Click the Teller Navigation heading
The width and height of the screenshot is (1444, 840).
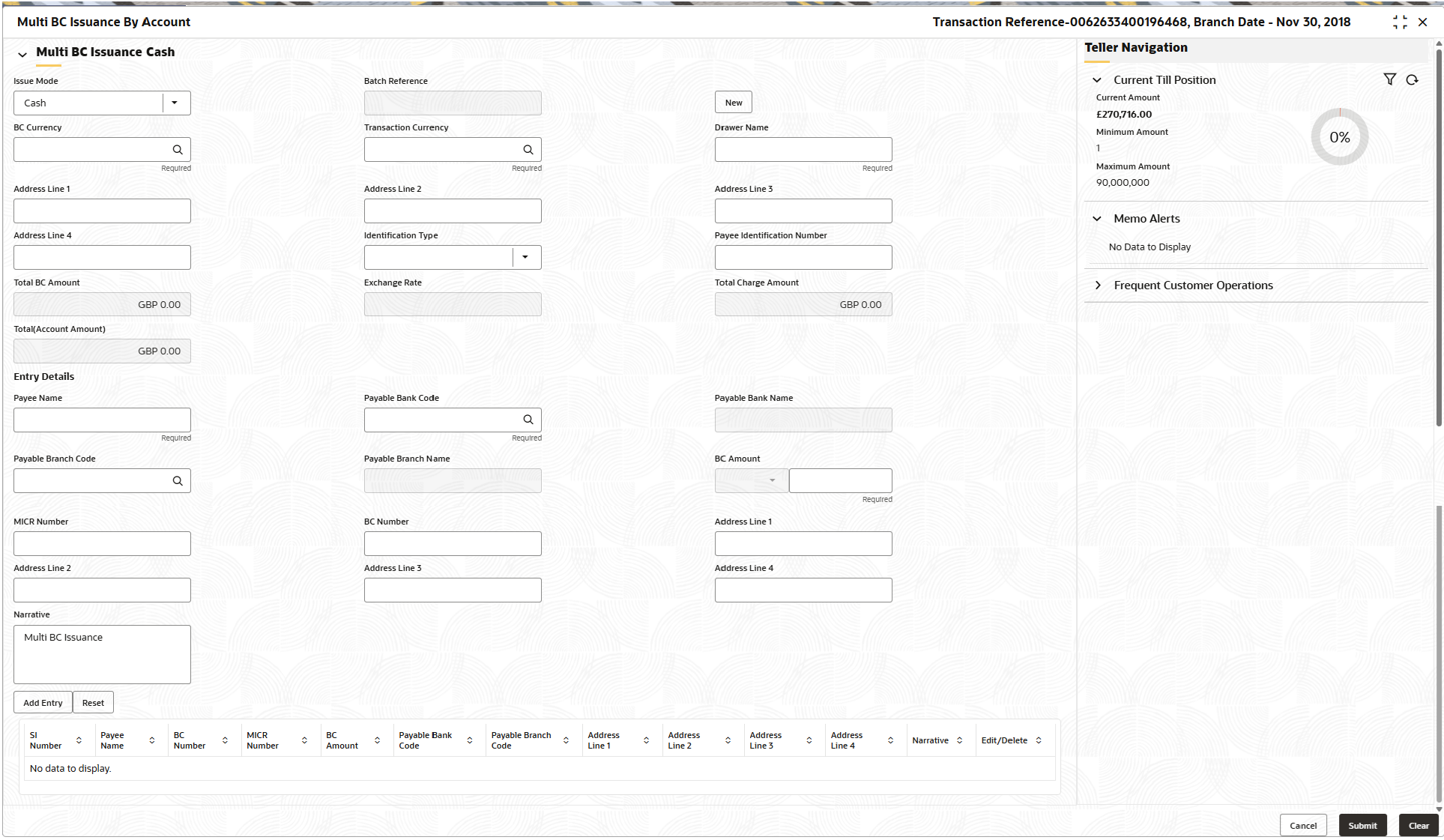tap(1136, 48)
